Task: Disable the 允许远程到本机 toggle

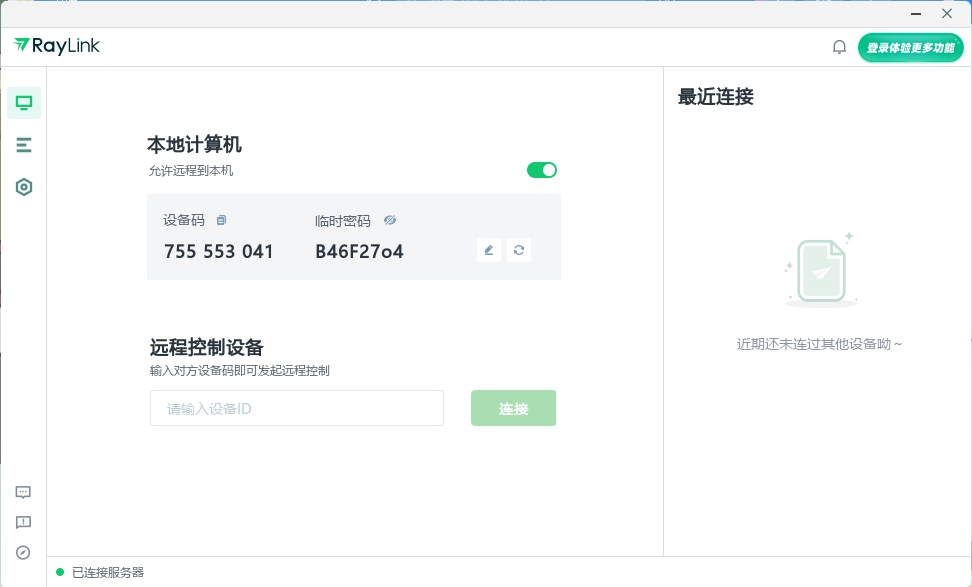Action: [542, 170]
